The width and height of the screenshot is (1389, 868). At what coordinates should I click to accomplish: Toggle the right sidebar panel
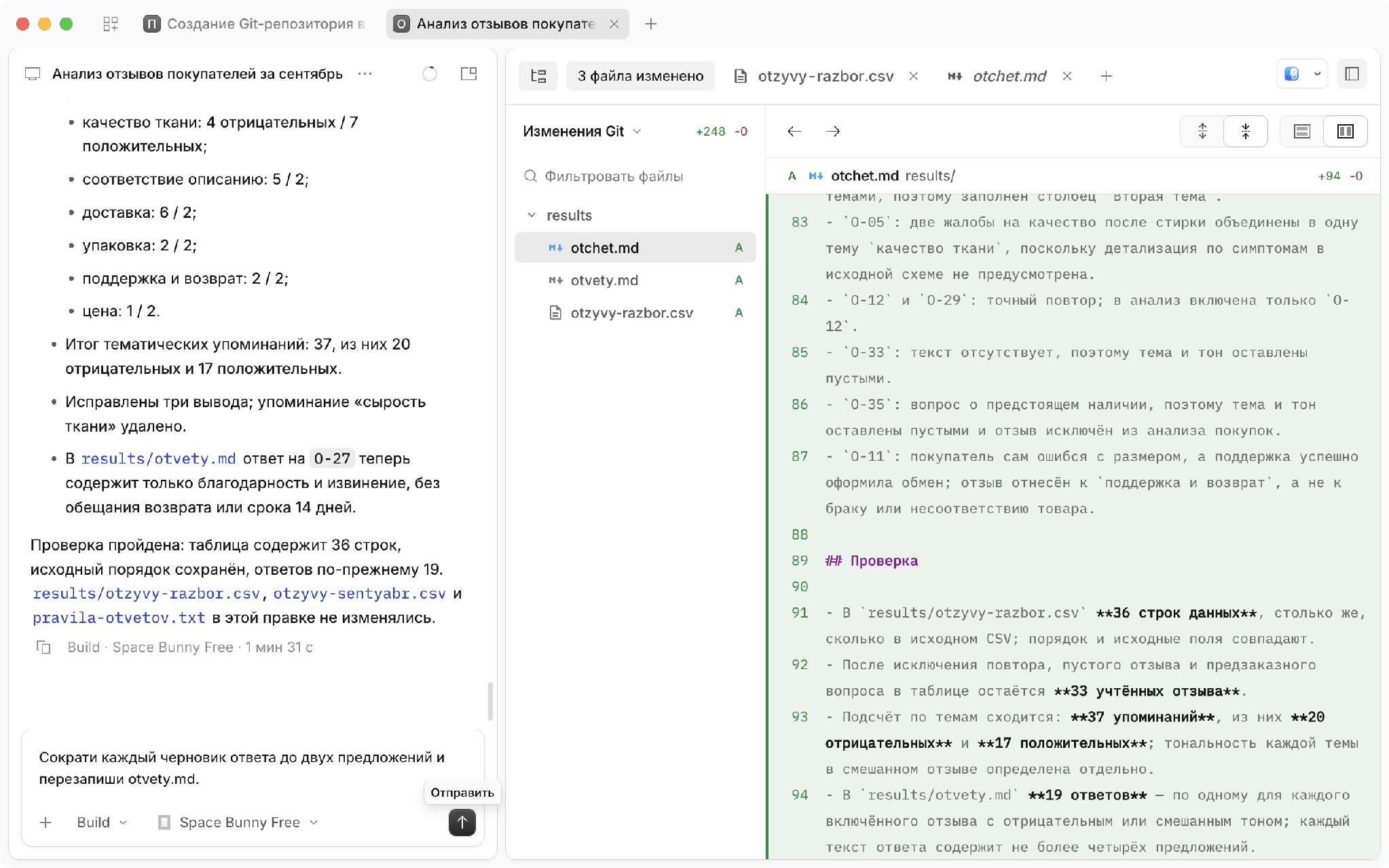click(x=1352, y=74)
